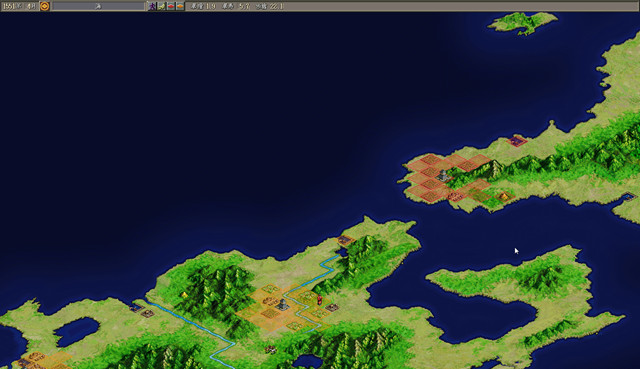Click the small island at top right

coord(522,22)
